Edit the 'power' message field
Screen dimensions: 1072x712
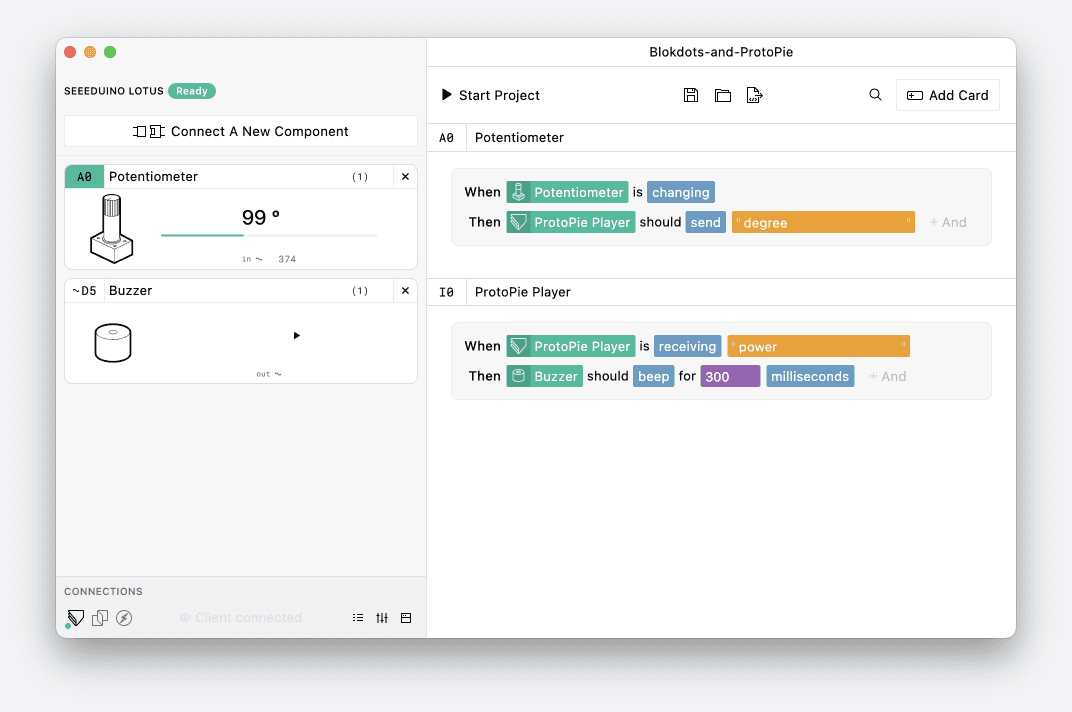click(x=818, y=346)
